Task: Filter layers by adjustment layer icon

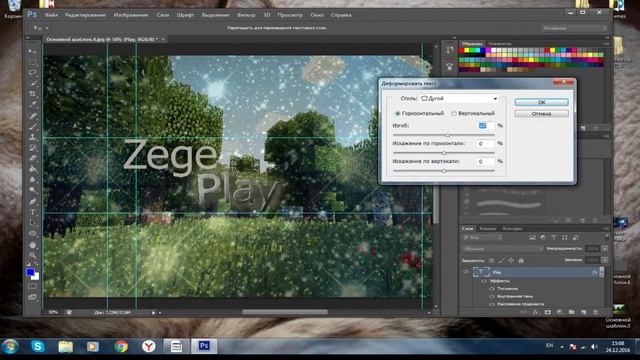Action: click(x=543, y=237)
